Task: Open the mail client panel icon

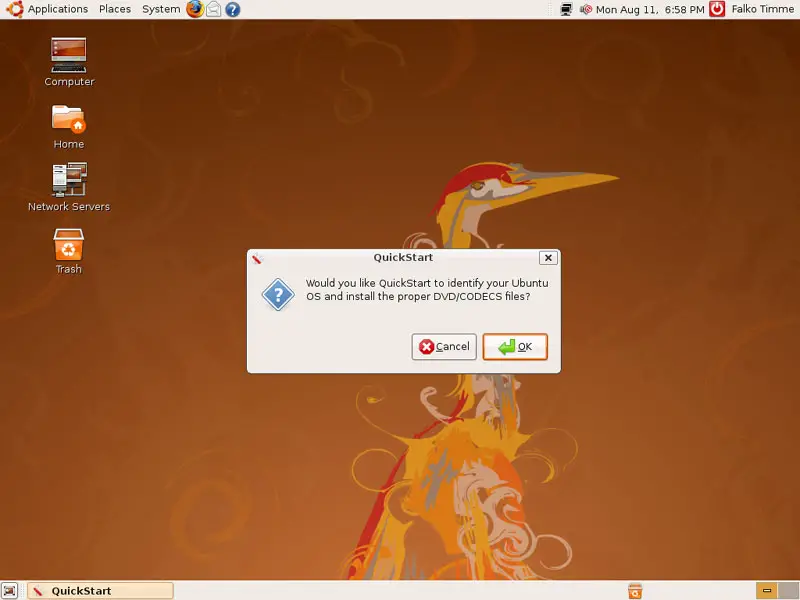Action: pos(214,9)
